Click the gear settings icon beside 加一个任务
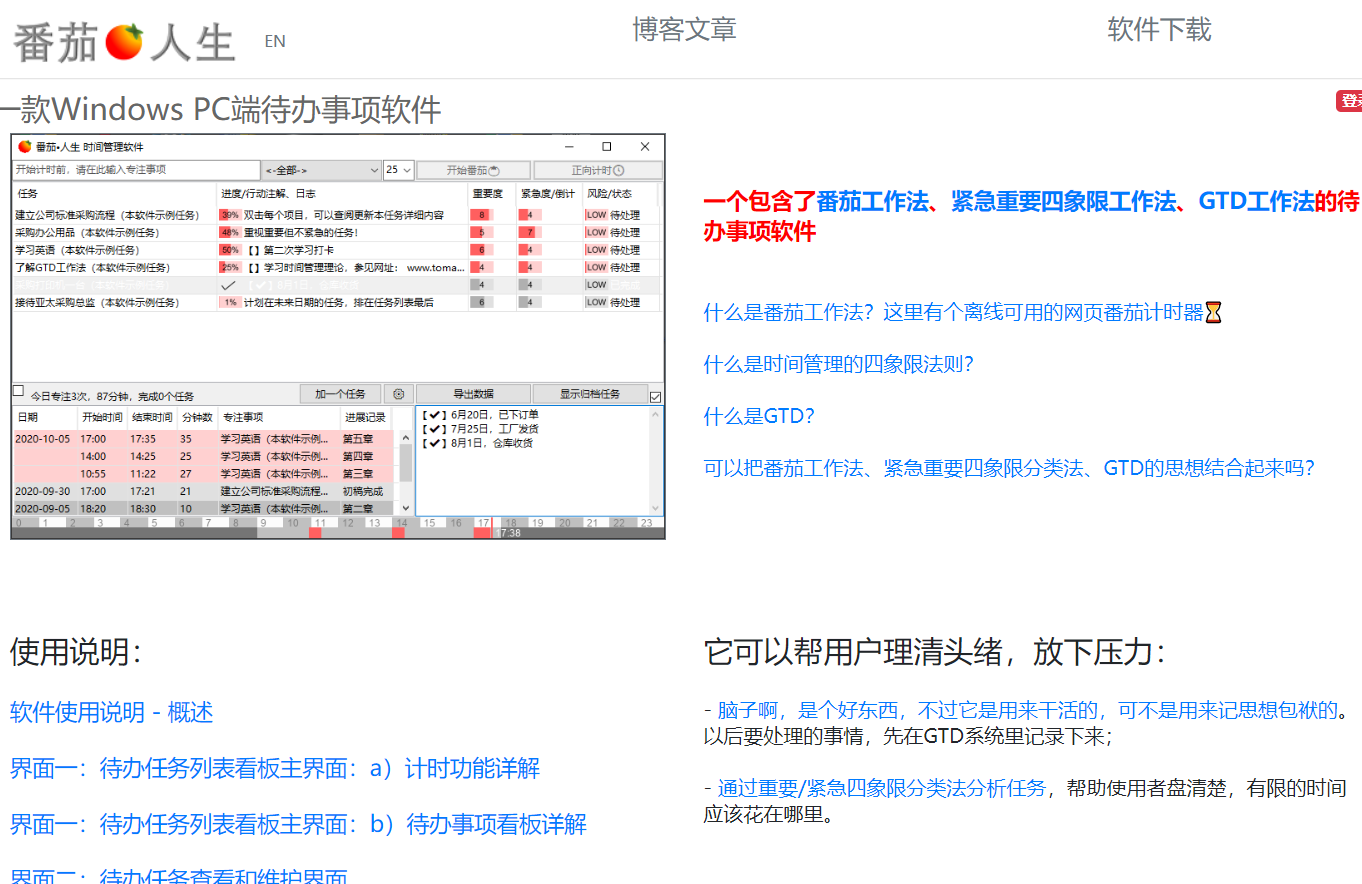The width and height of the screenshot is (1362, 884). point(399,394)
